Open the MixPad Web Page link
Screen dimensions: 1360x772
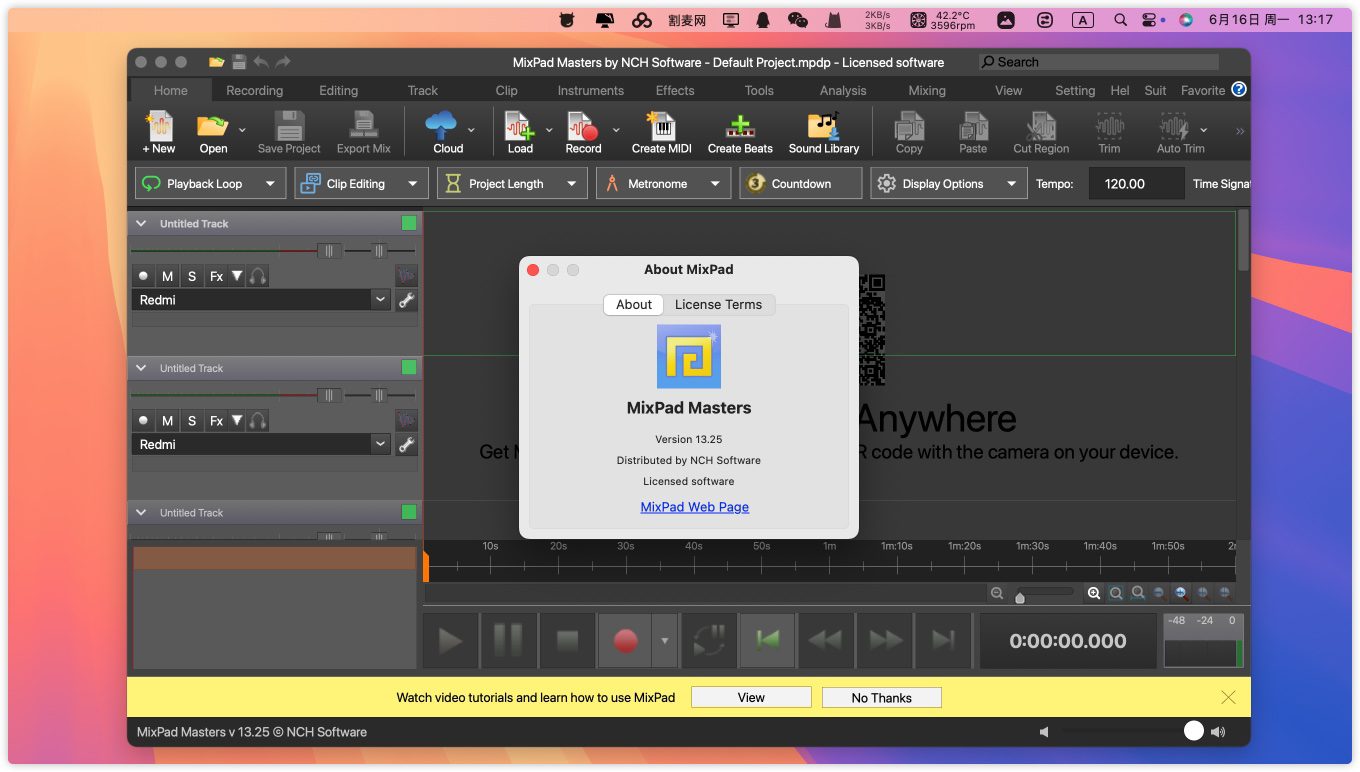point(694,507)
